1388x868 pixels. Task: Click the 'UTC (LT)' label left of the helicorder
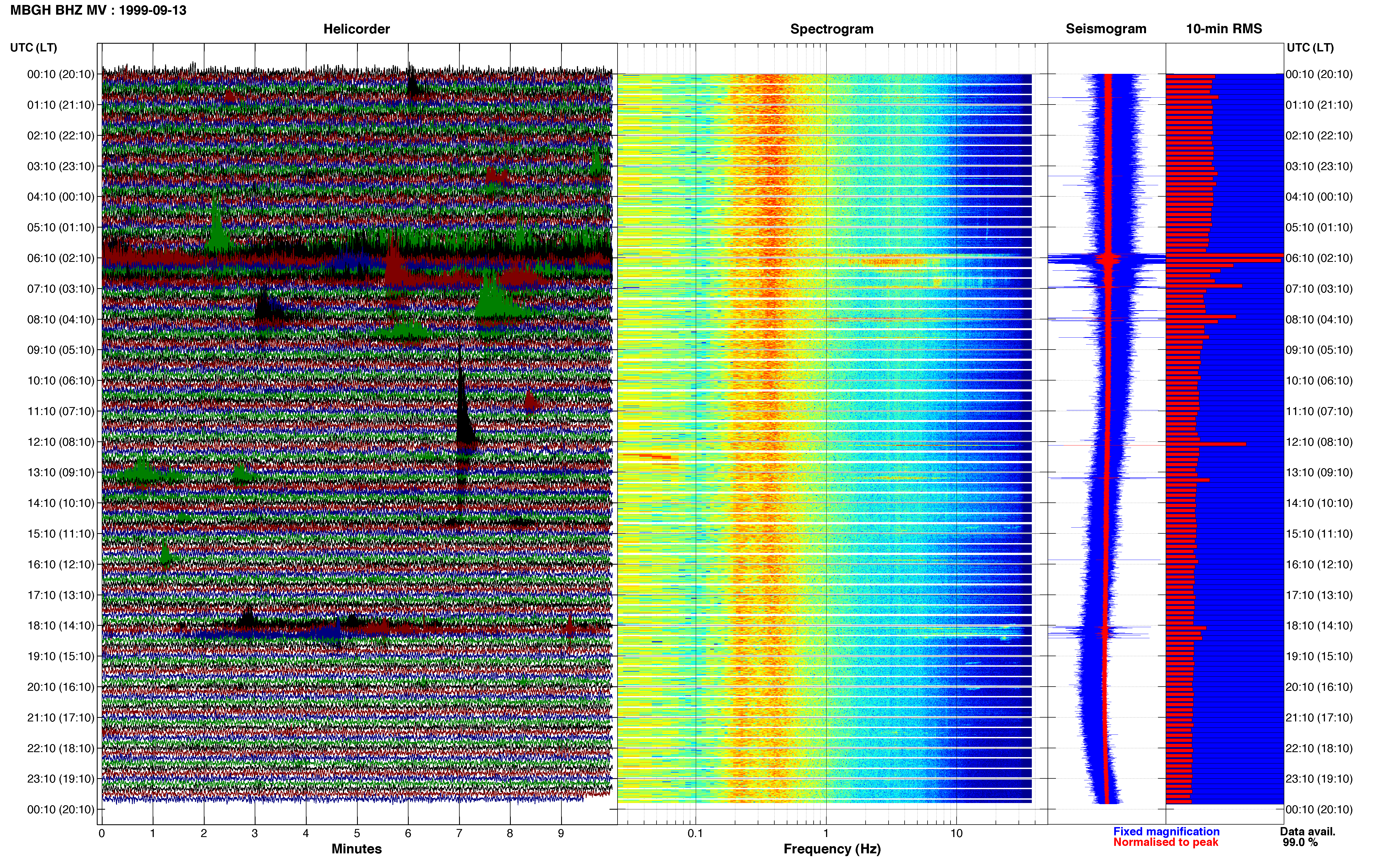click(33, 48)
